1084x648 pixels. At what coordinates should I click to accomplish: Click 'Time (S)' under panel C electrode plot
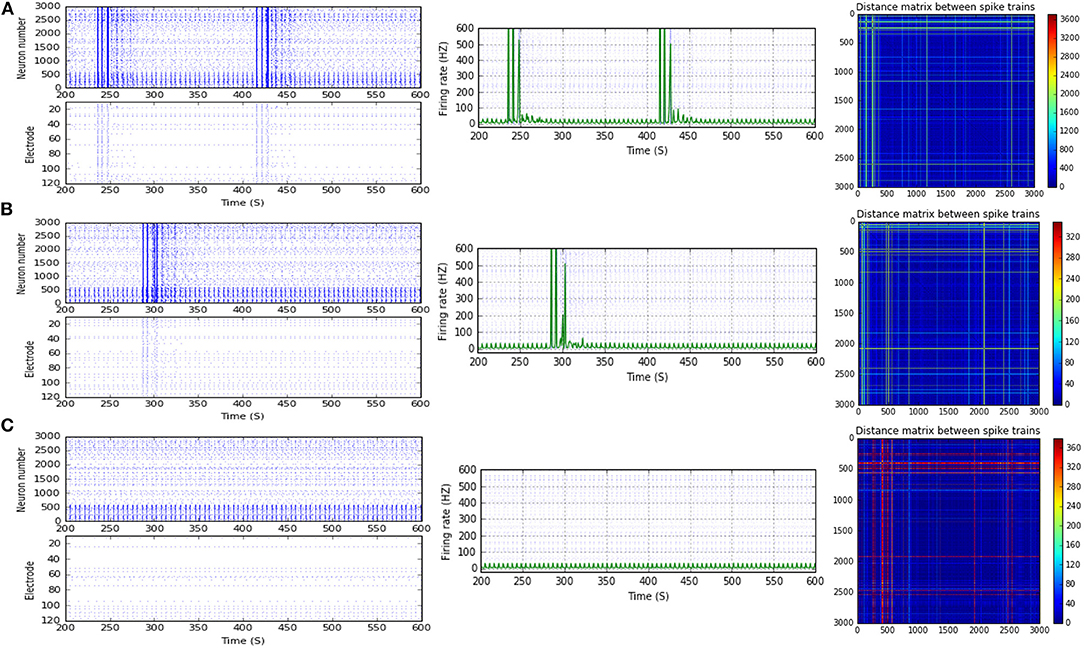[x=243, y=640]
